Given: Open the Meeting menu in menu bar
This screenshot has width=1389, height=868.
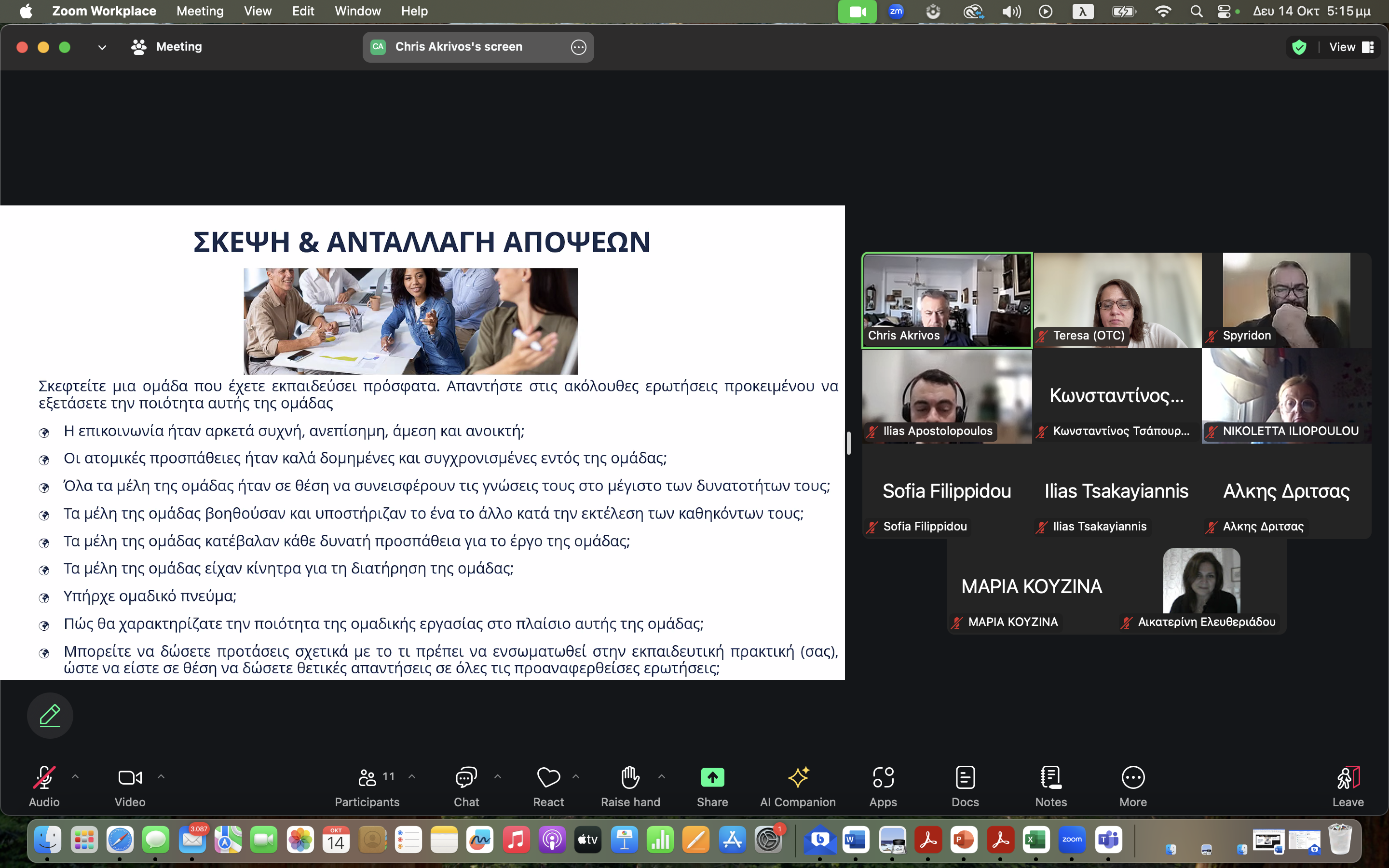Looking at the screenshot, I should 200,11.
